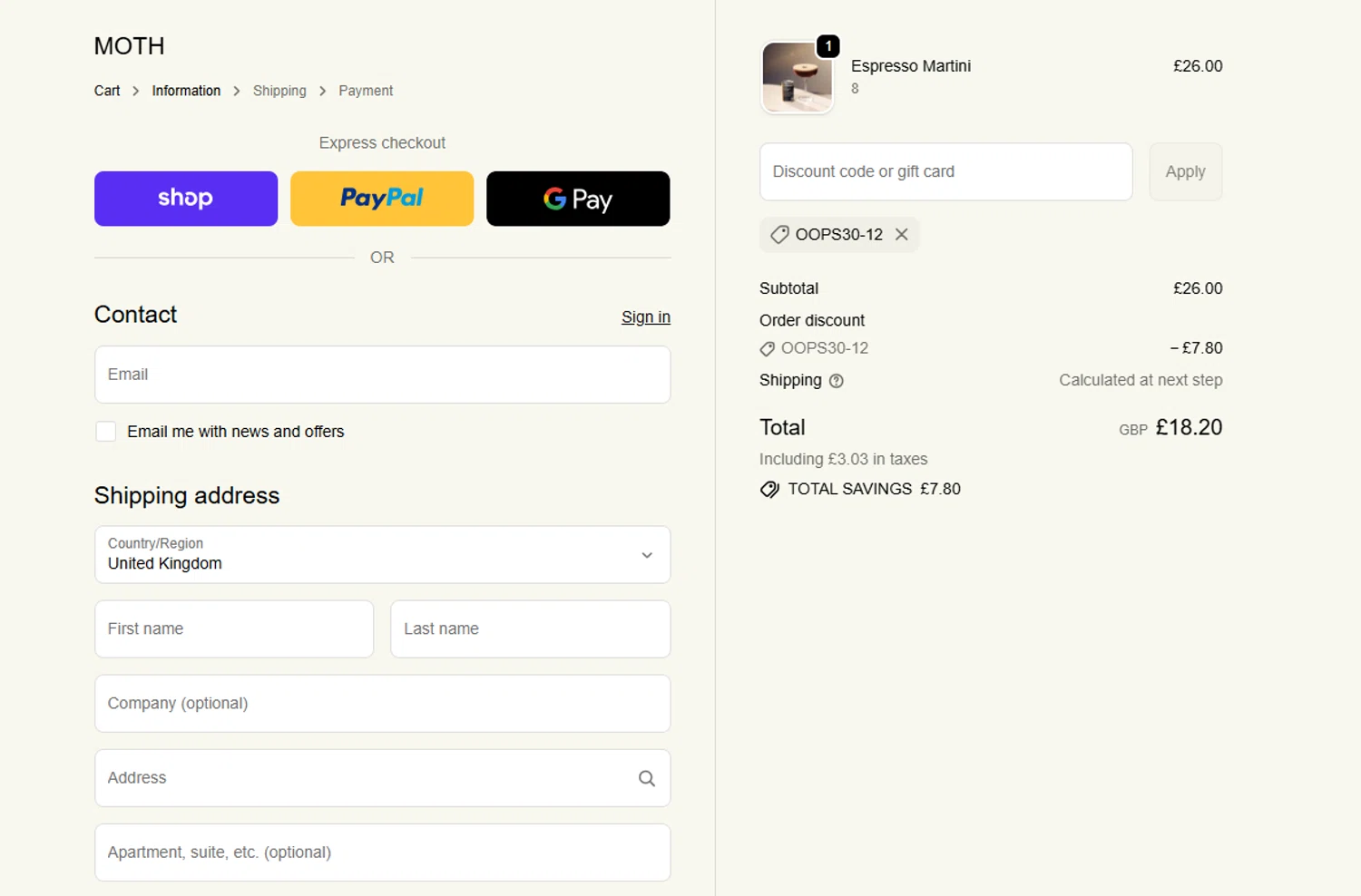The image size is (1361, 896).
Task: Click the address search magnifier icon
Action: 647,778
